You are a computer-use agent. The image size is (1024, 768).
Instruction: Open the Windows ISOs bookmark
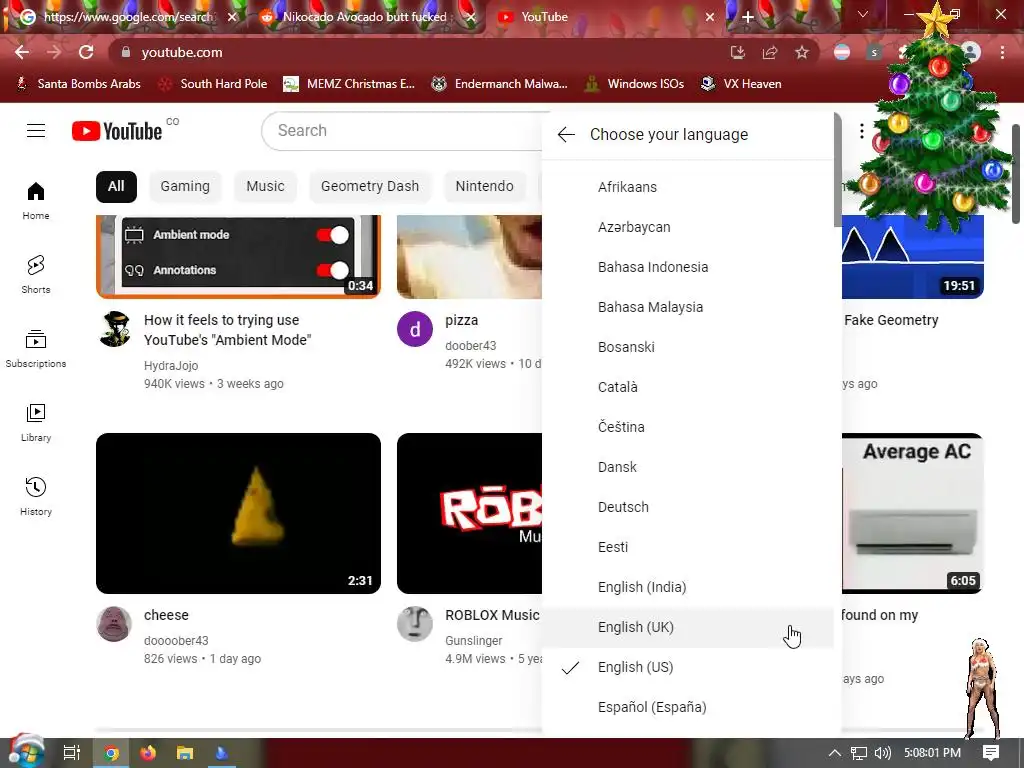click(634, 84)
